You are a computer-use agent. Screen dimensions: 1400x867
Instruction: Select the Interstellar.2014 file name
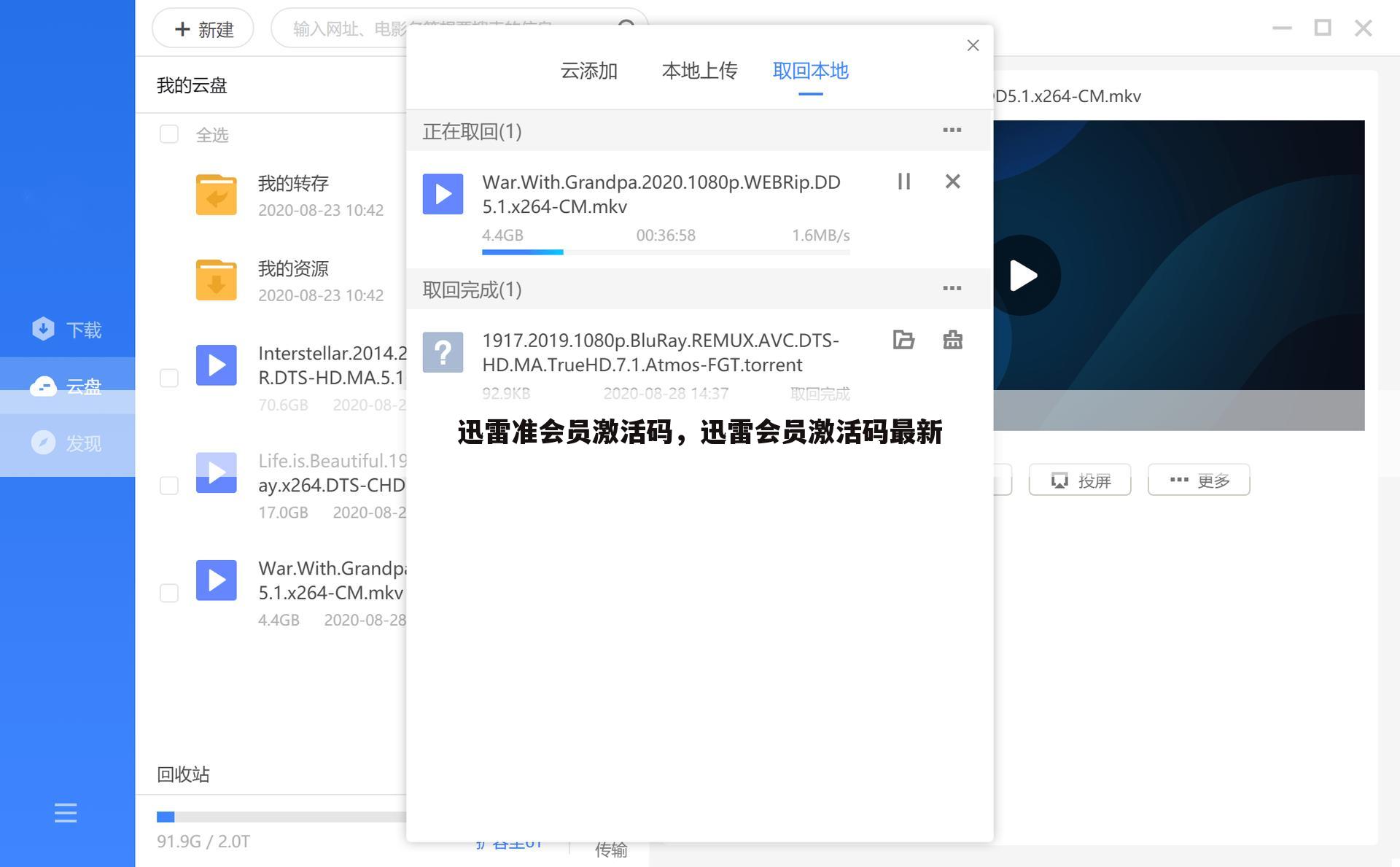point(332,365)
